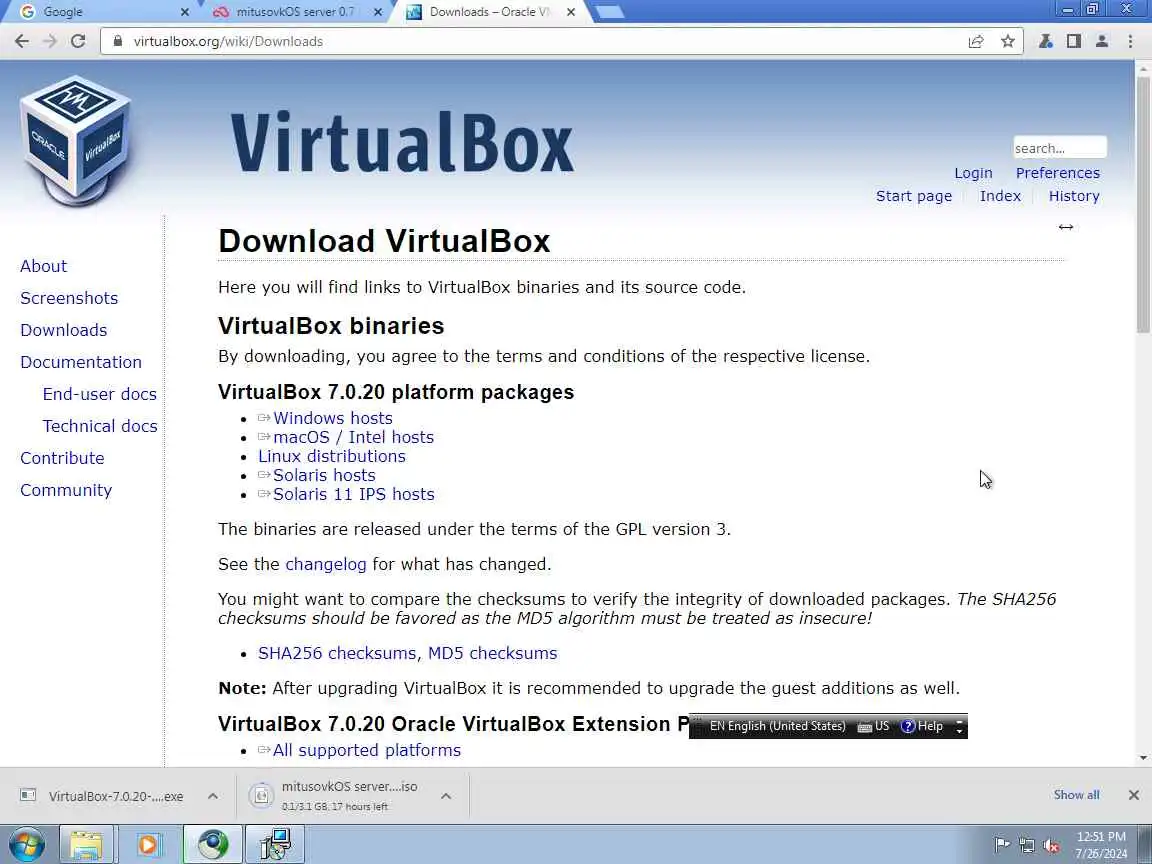Click EN English (United States) language selector

coord(777,726)
